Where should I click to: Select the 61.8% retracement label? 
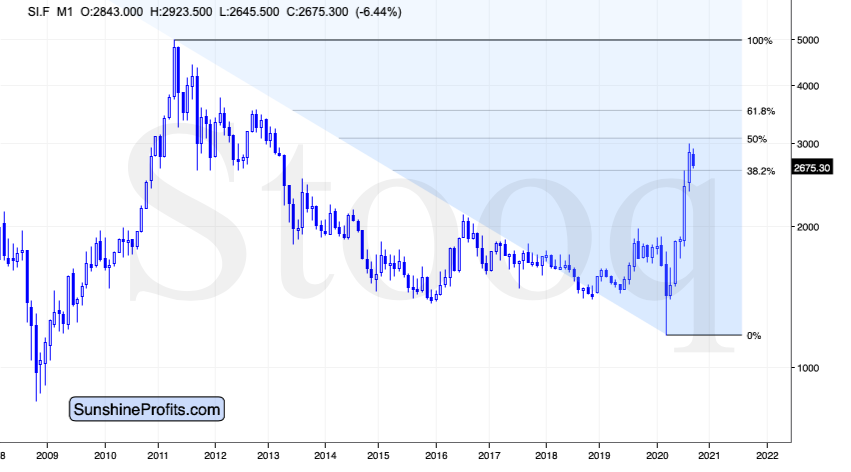(x=761, y=111)
